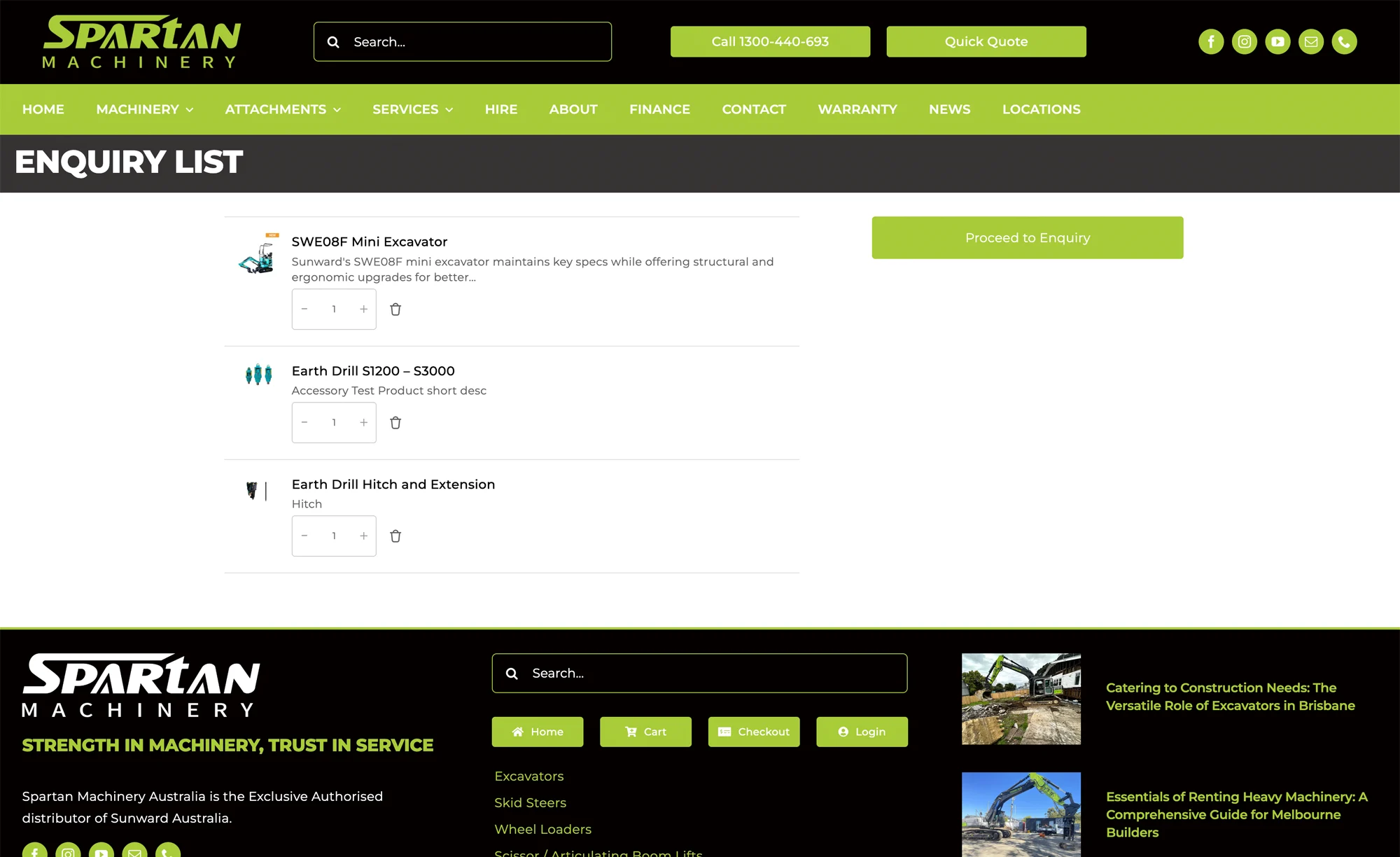Image resolution: width=1400 pixels, height=857 pixels.
Task: Remove SWE08F Mini Excavator with trash icon
Action: point(395,309)
